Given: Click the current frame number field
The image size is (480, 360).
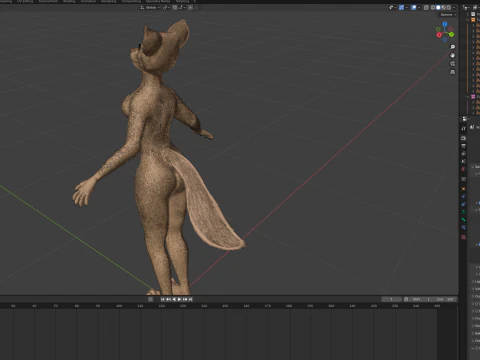Looking at the screenshot, I should tap(392, 299).
